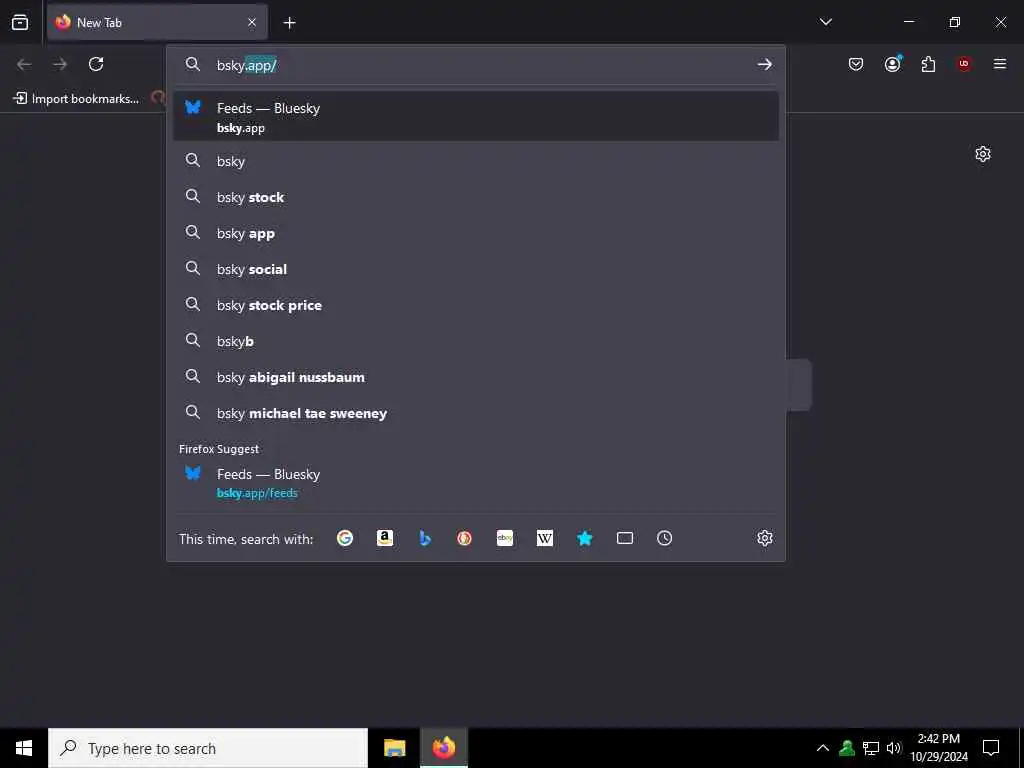Reload the current page
This screenshot has width=1024, height=768.
(x=96, y=64)
